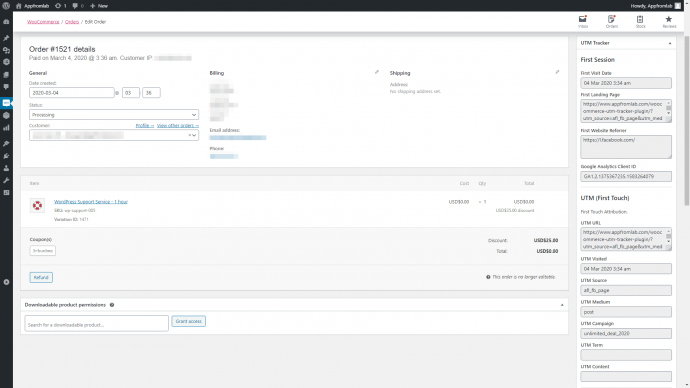Viewport: 690px width, 388px height.
Task: Select the First Visit Date field
Action: (626, 83)
